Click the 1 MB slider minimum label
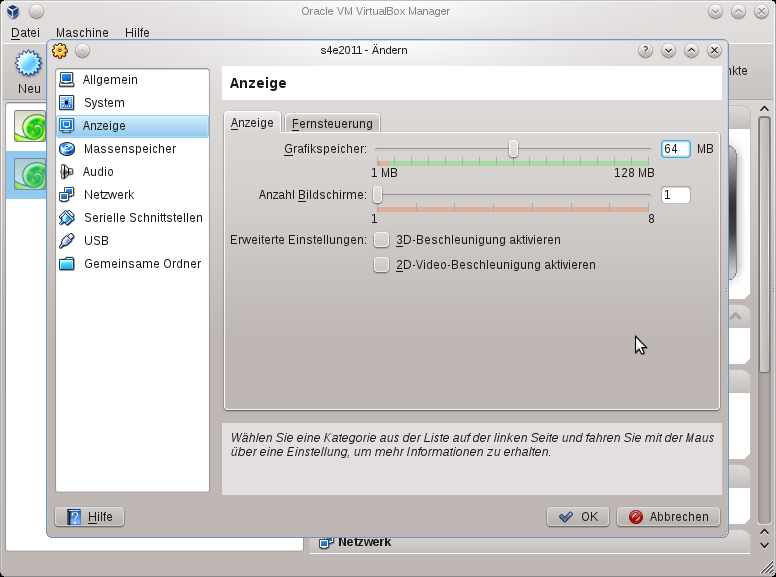 (x=384, y=173)
